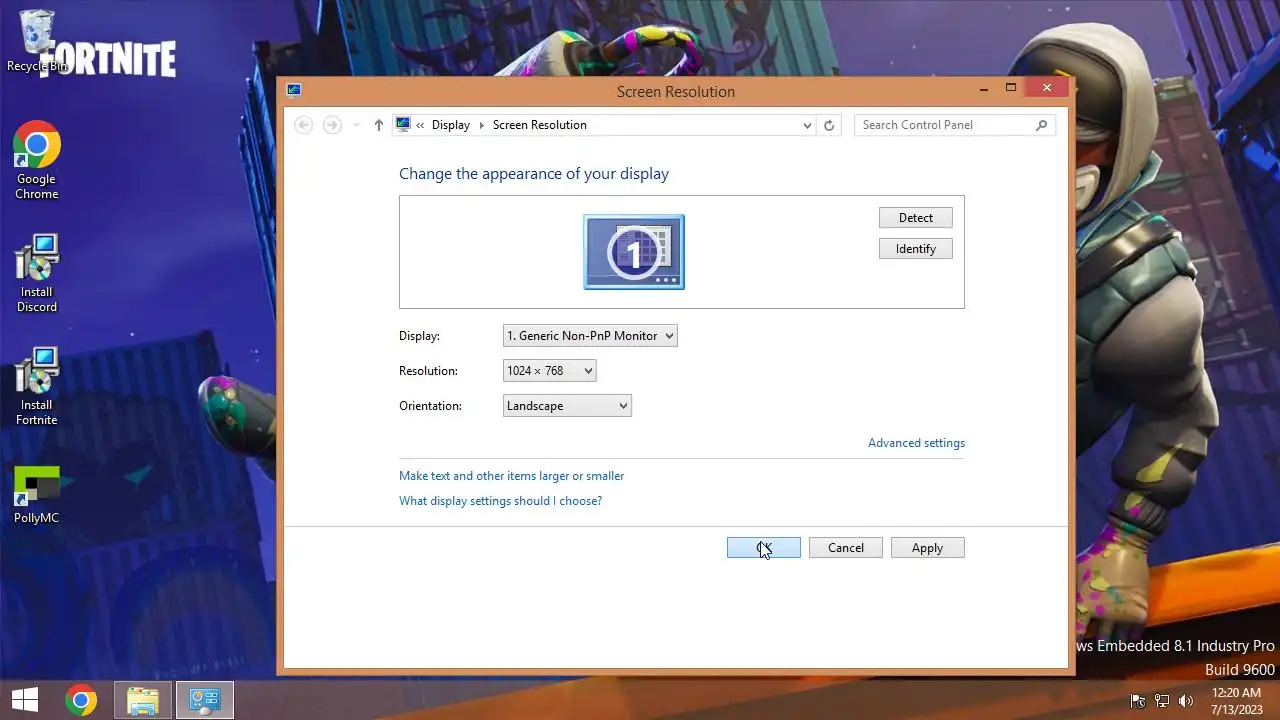1280x720 pixels.
Task: Minimize the Screen Resolution window
Action: point(985,89)
